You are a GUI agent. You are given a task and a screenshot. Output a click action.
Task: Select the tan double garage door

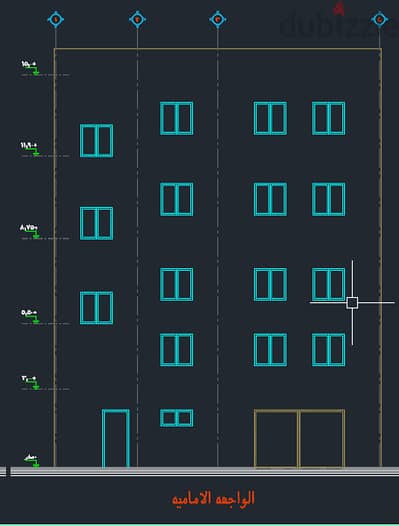pos(299,438)
